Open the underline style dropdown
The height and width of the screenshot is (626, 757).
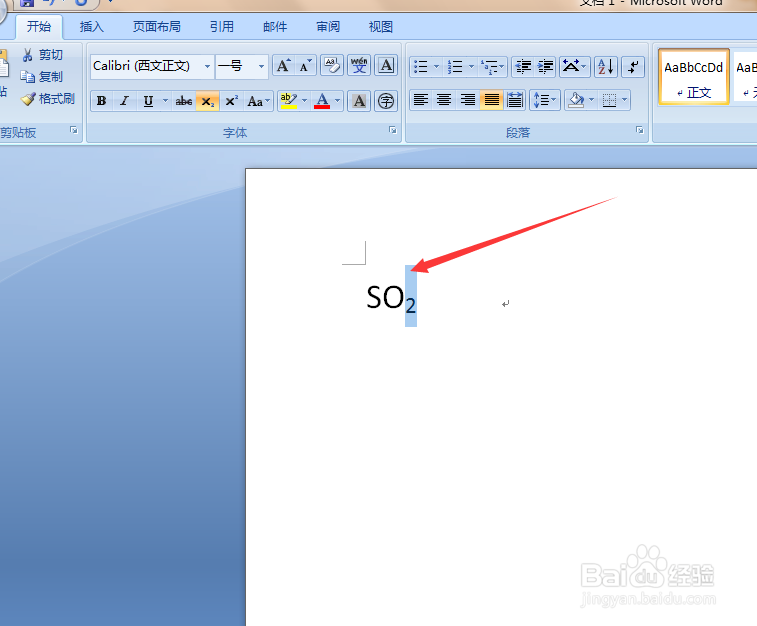coord(165,101)
